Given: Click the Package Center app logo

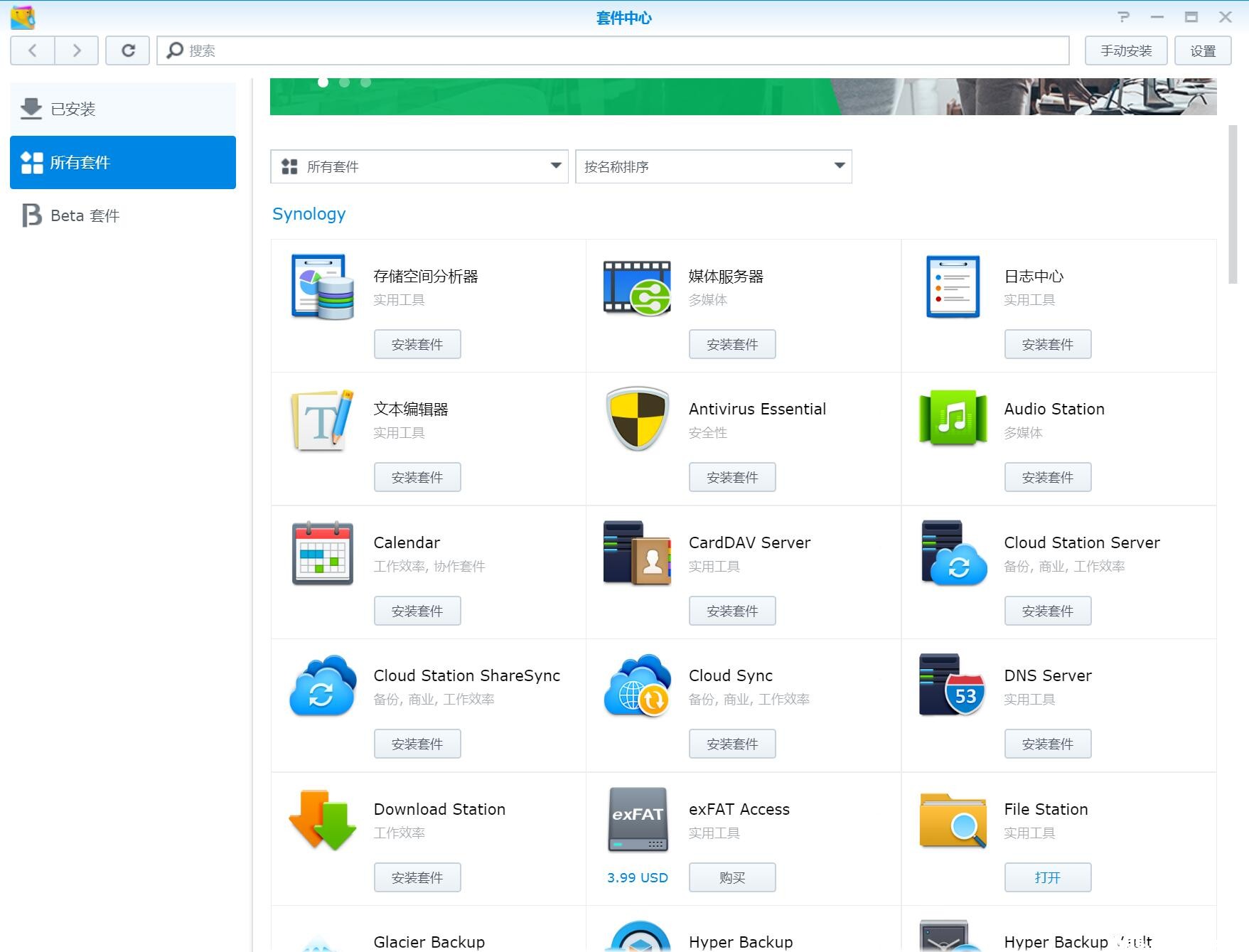Looking at the screenshot, I should (23, 17).
